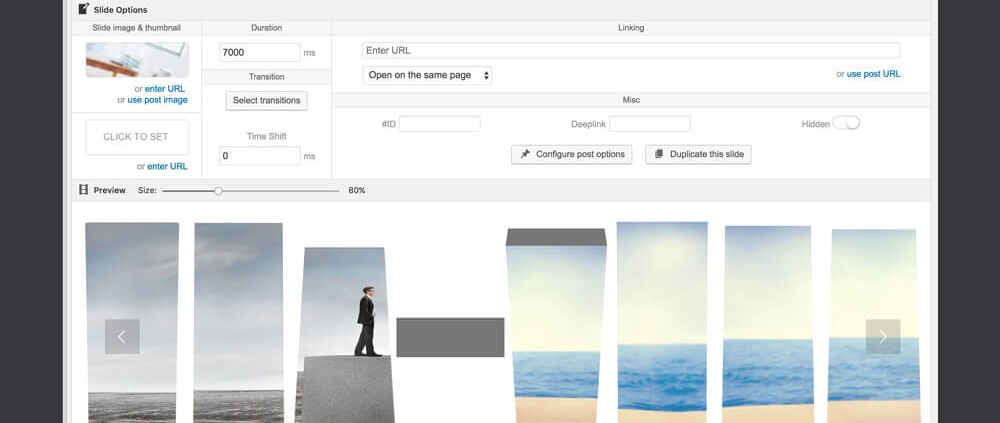The image size is (1000, 423).
Task: Click the CLICK TO SET thumbnail box
Action: (x=137, y=137)
